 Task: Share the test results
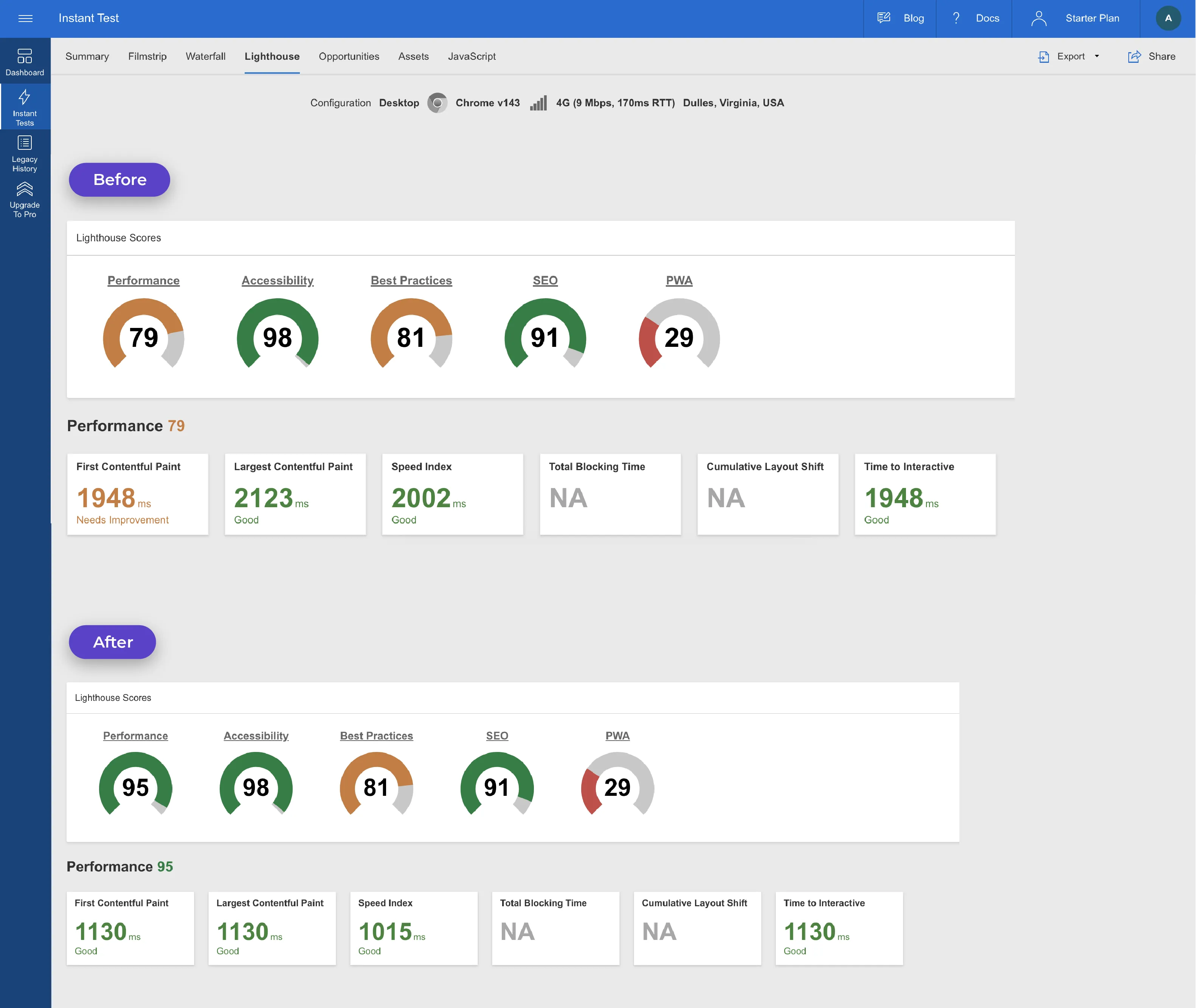1151,57
